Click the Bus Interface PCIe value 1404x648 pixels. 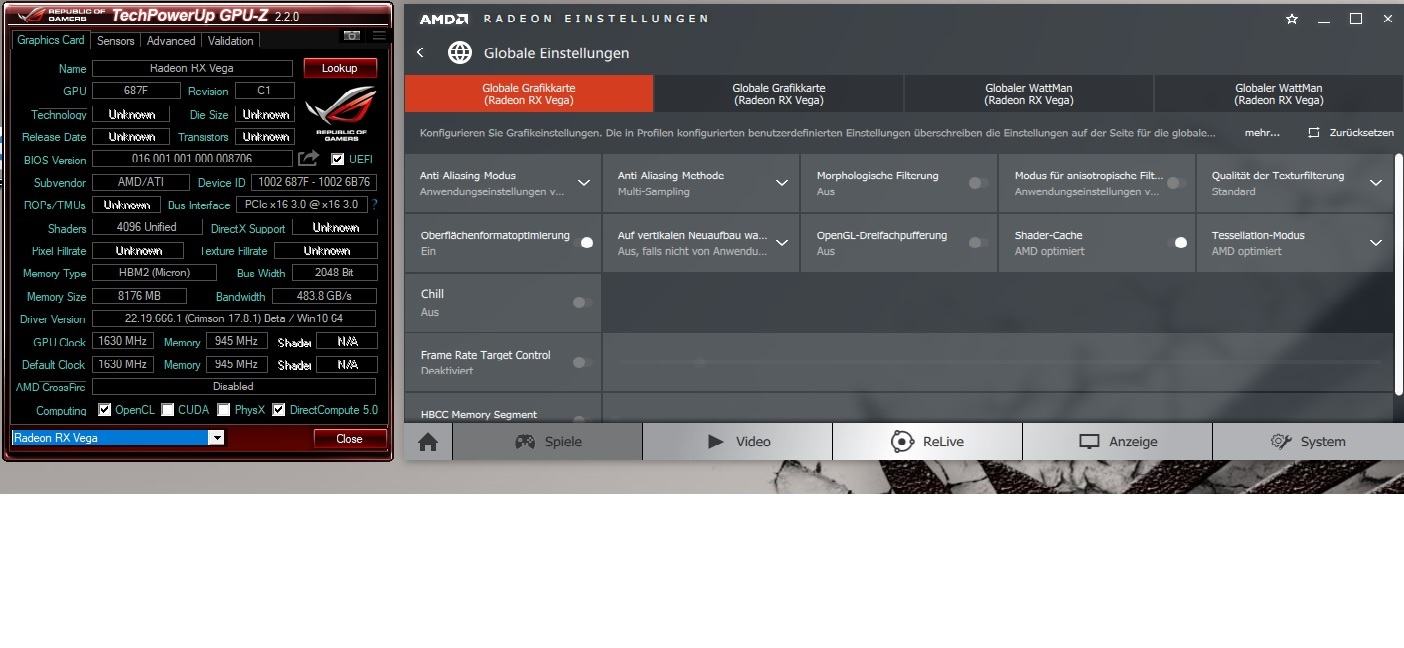coord(301,204)
